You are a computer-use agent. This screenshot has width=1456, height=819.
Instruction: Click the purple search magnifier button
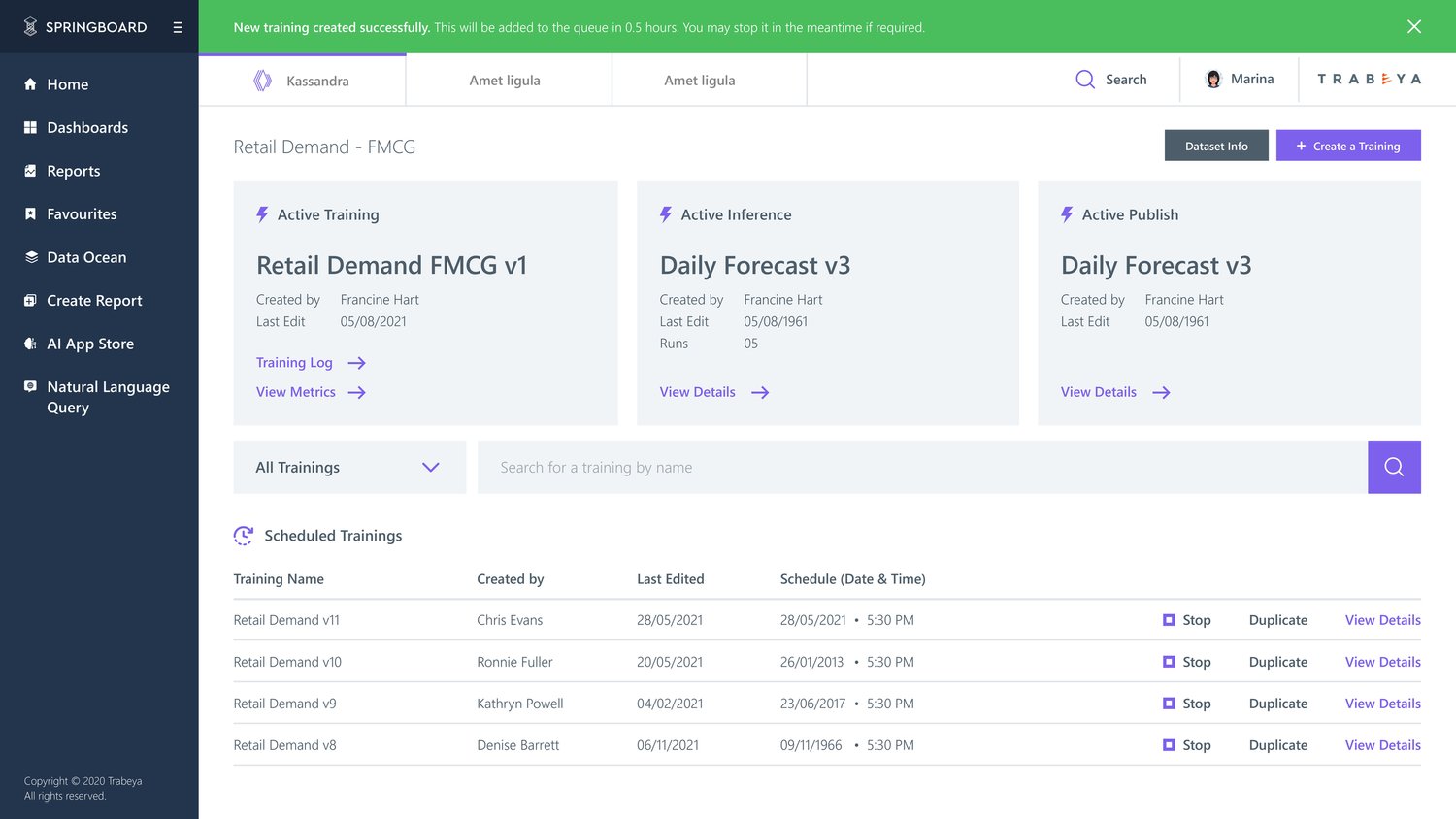click(1394, 467)
